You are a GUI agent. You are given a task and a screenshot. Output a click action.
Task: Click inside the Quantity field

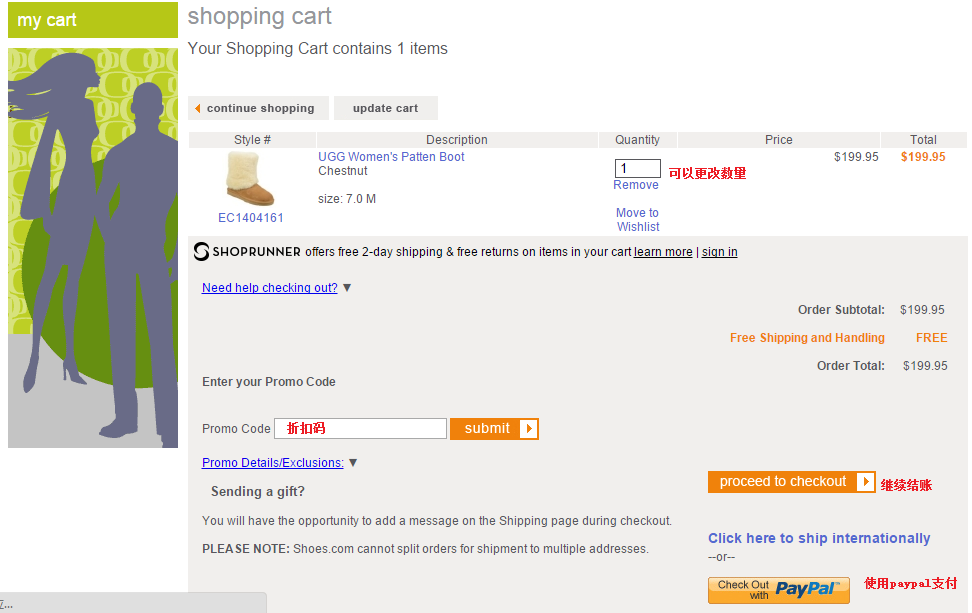637,168
